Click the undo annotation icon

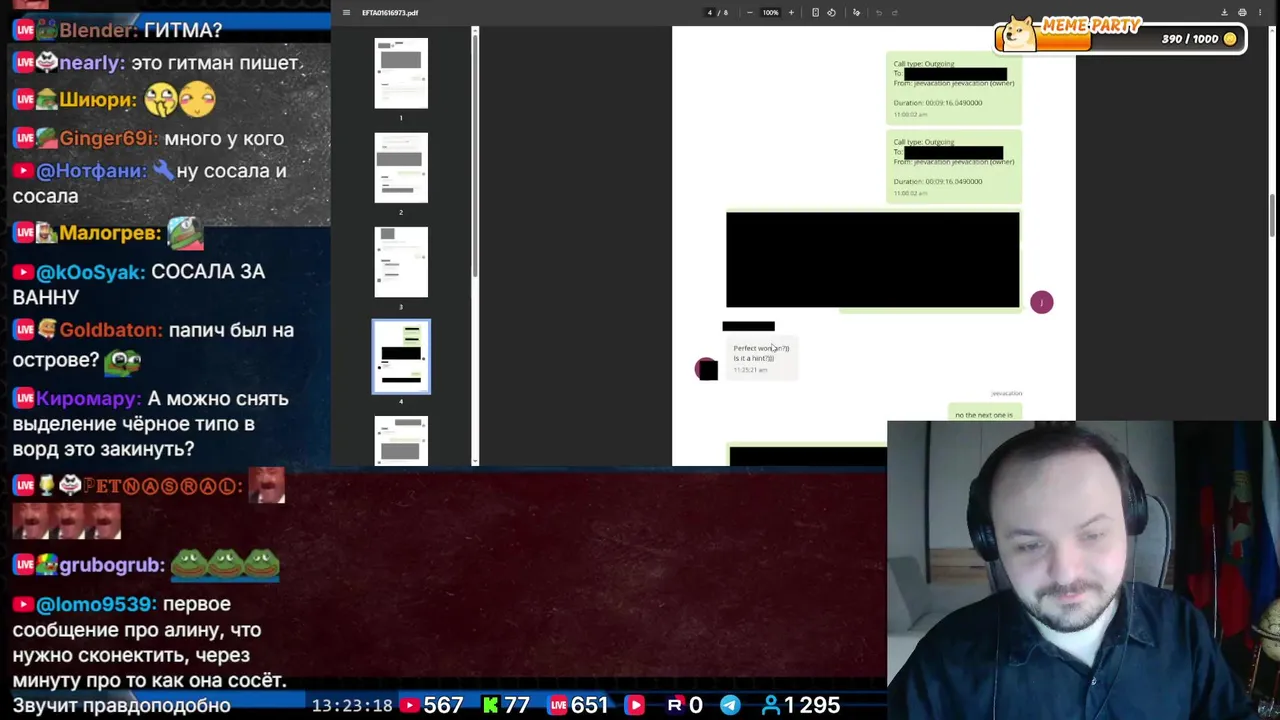pos(879,13)
